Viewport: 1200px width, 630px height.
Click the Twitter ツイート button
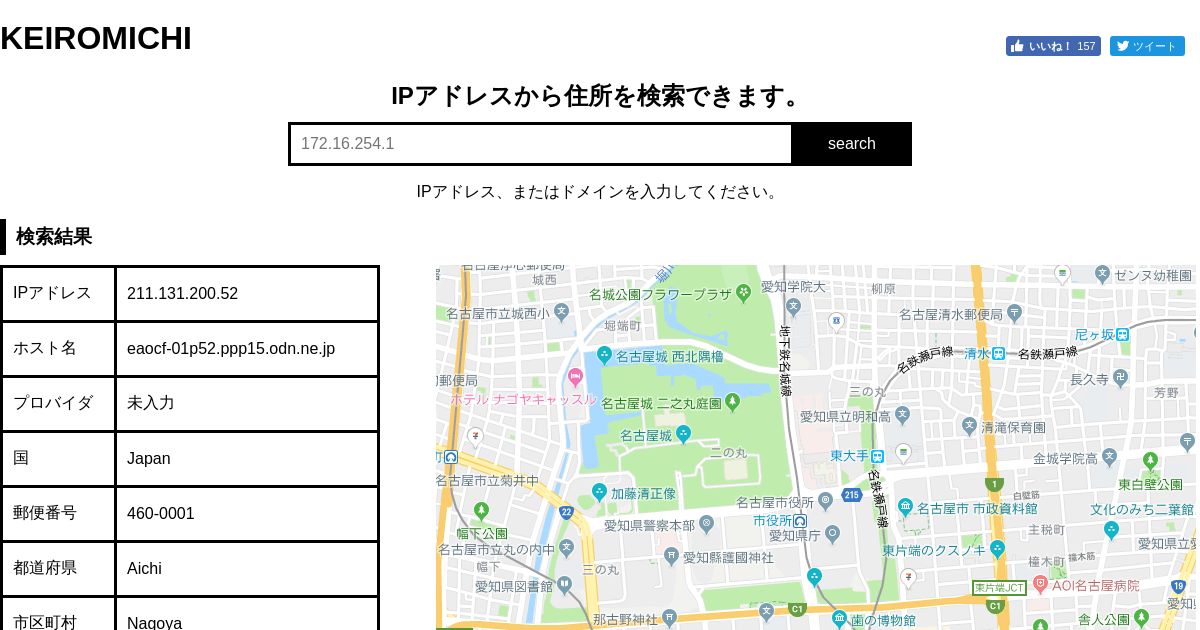(x=1147, y=46)
